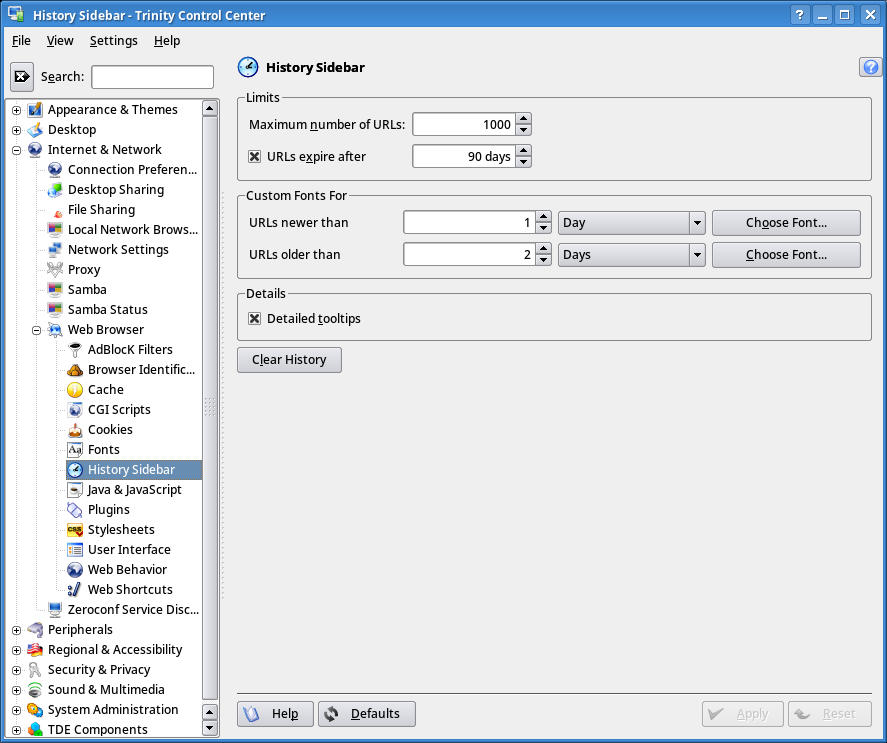Decrease URLs older than value with down arrow
The height and width of the screenshot is (743, 887).
544,260
